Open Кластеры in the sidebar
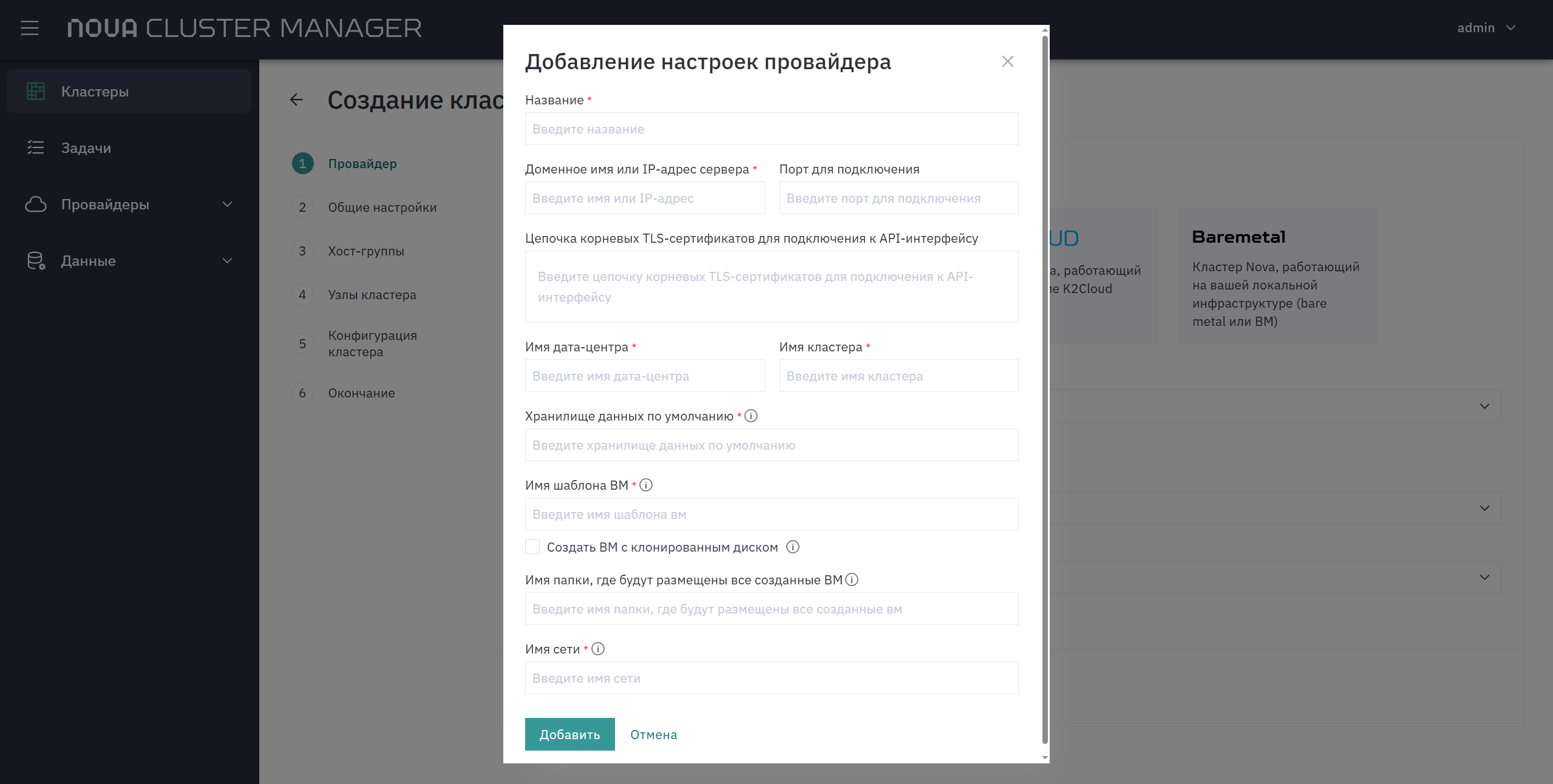 pyautogui.click(x=129, y=91)
